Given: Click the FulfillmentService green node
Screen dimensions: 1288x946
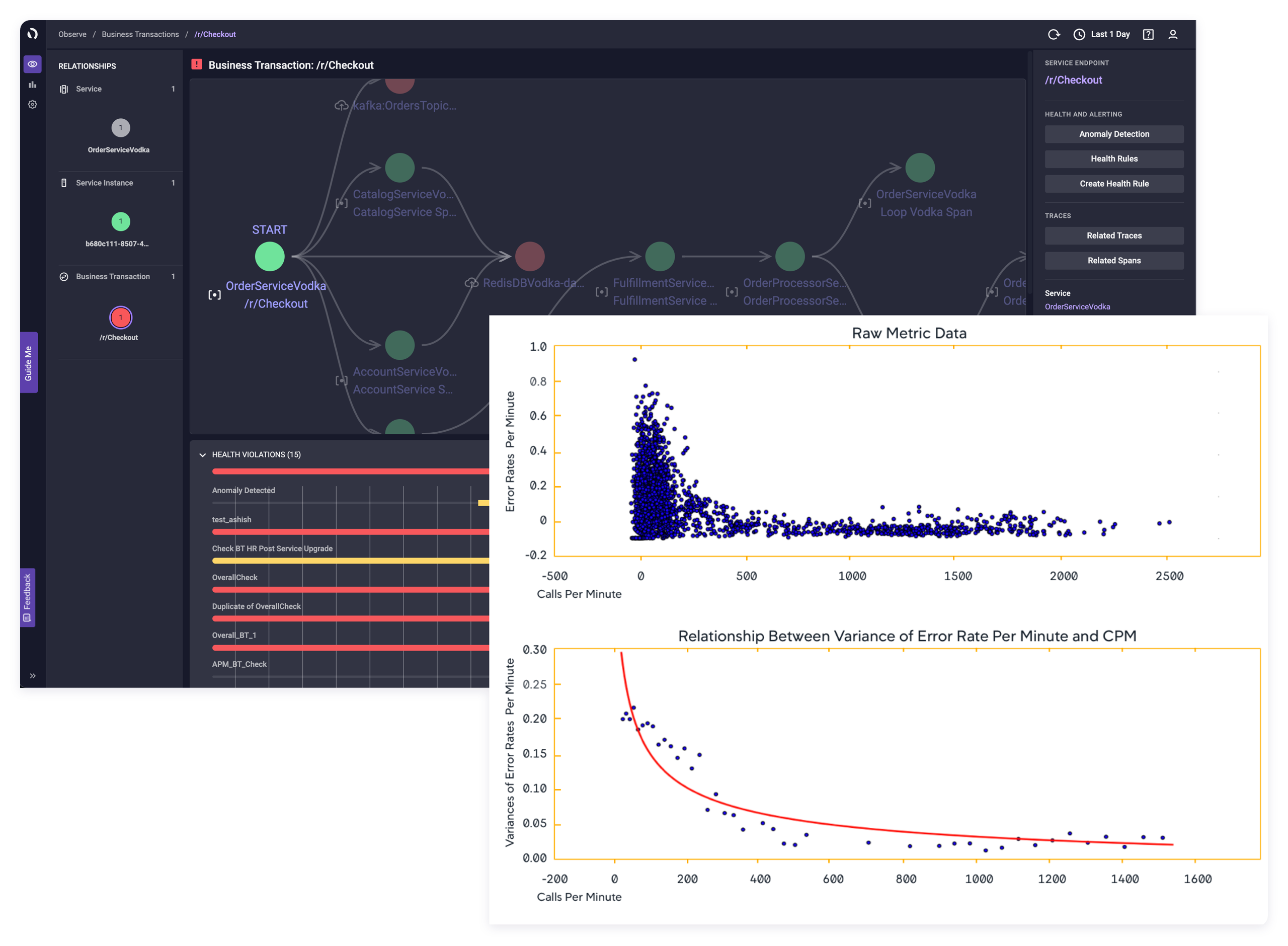Looking at the screenshot, I should [660, 256].
